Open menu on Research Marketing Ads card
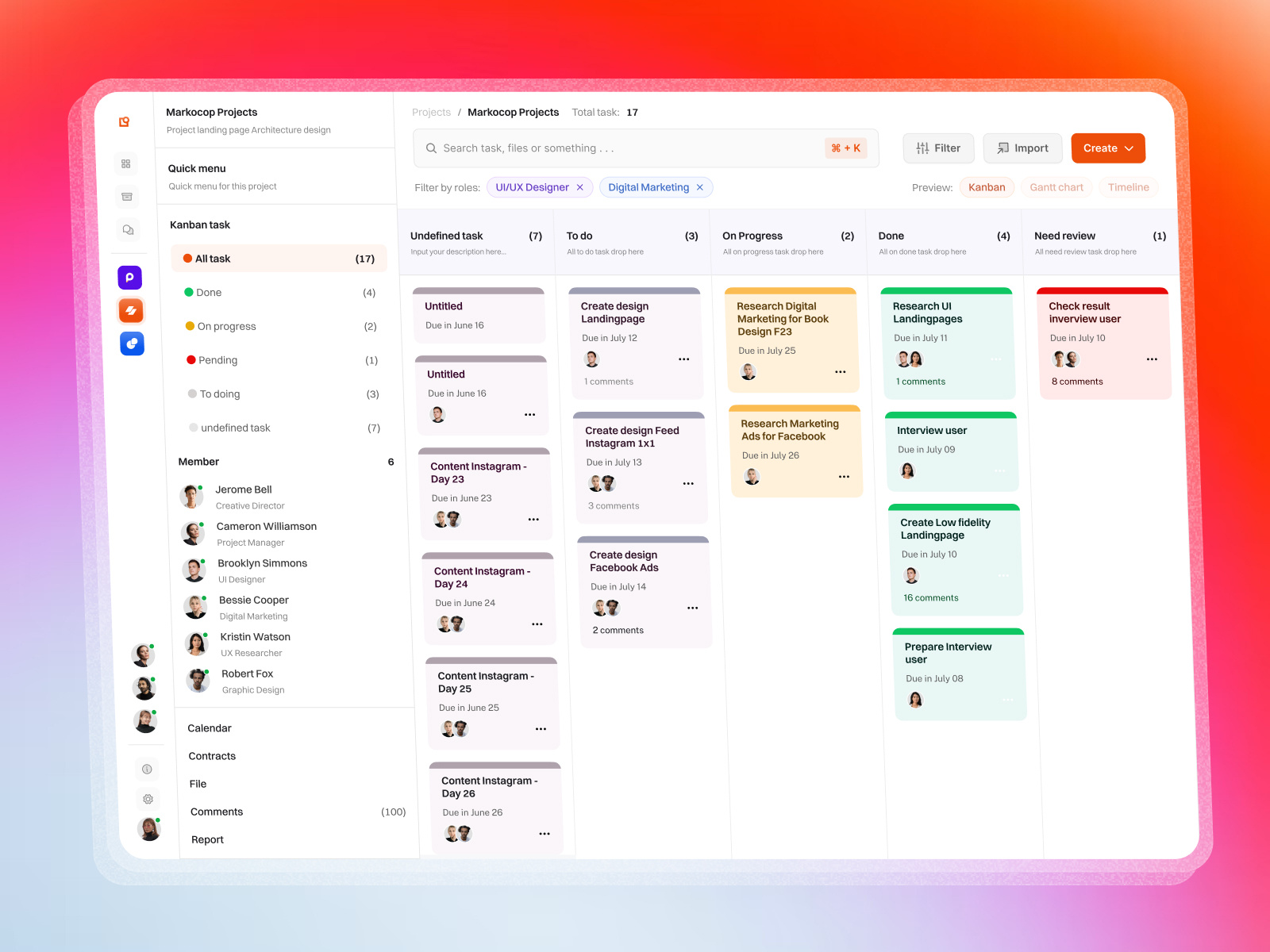The height and width of the screenshot is (952, 1270). pos(844,477)
